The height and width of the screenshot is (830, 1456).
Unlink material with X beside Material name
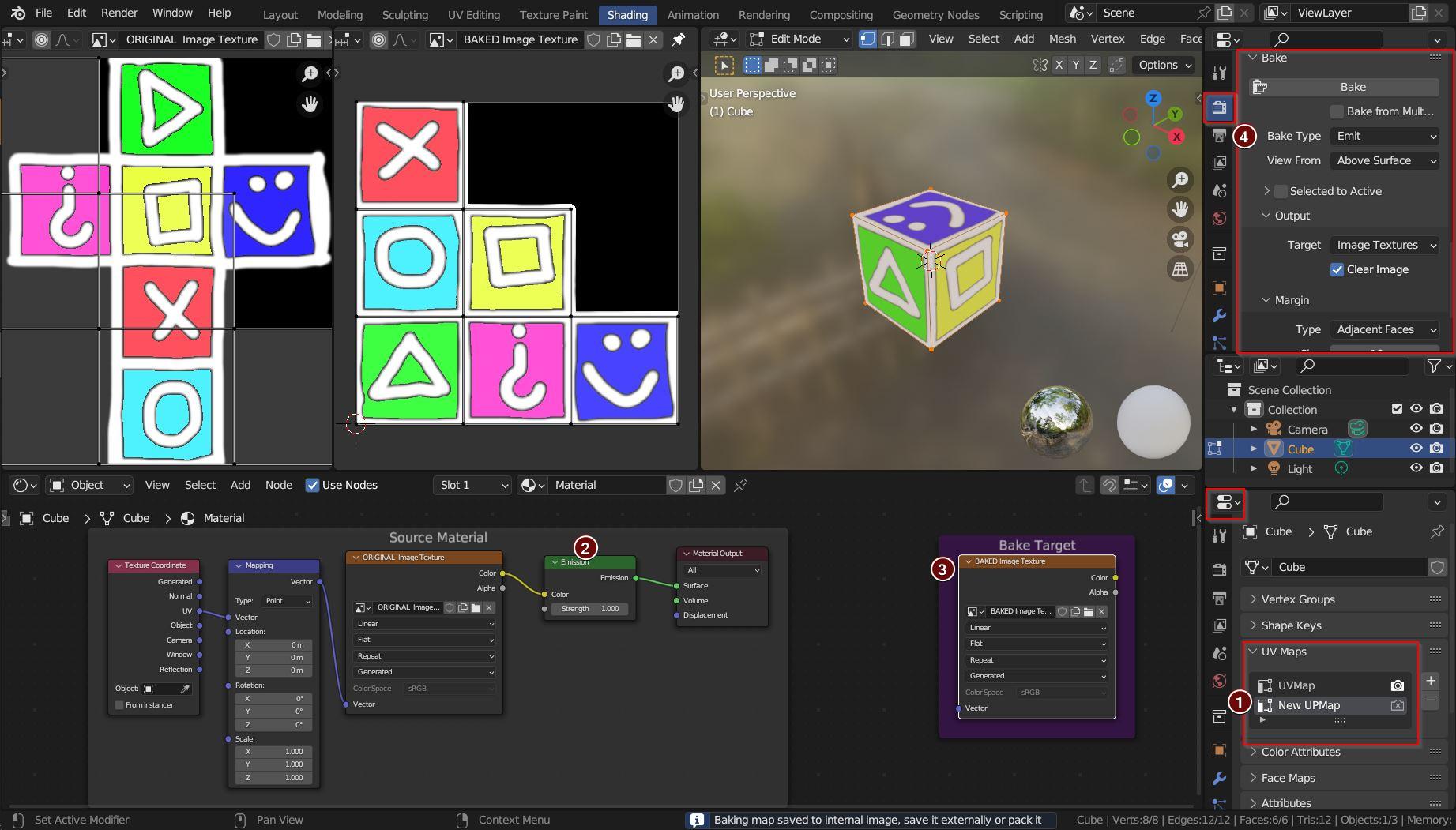click(x=716, y=485)
